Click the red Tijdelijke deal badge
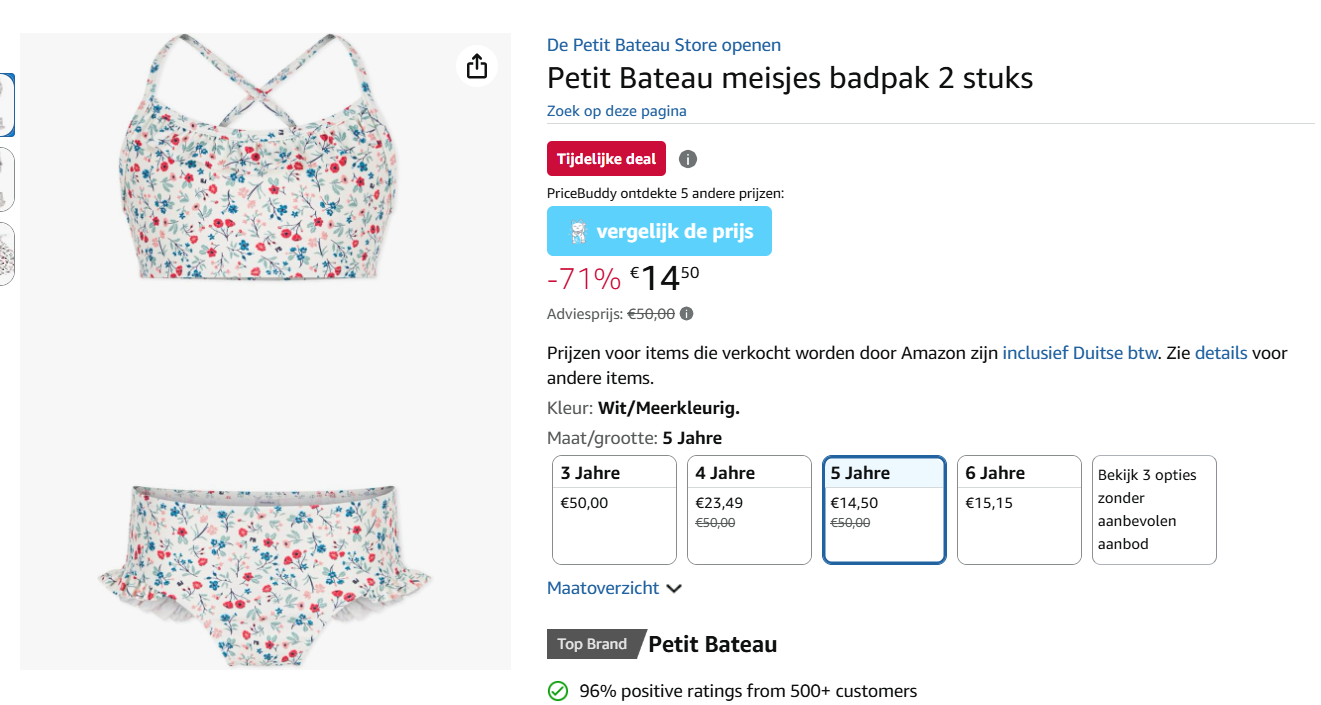Screen dimensions: 1321x705 click(605, 158)
